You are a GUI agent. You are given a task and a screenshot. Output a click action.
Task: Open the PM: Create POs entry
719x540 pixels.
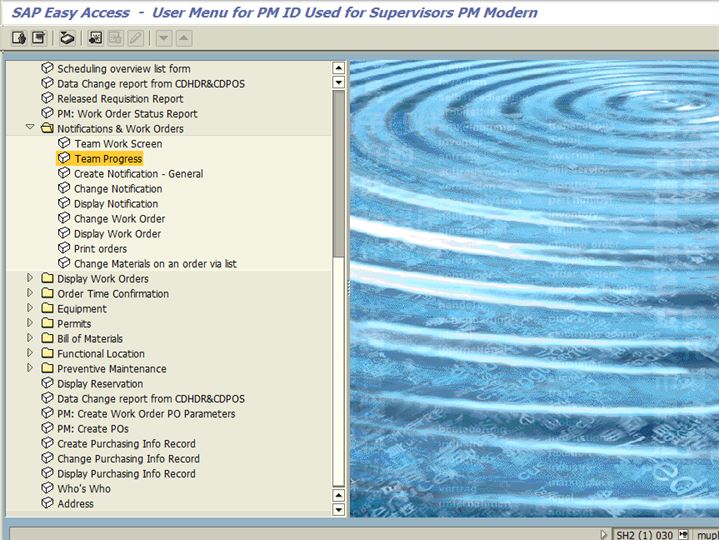(x=93, y=429)
